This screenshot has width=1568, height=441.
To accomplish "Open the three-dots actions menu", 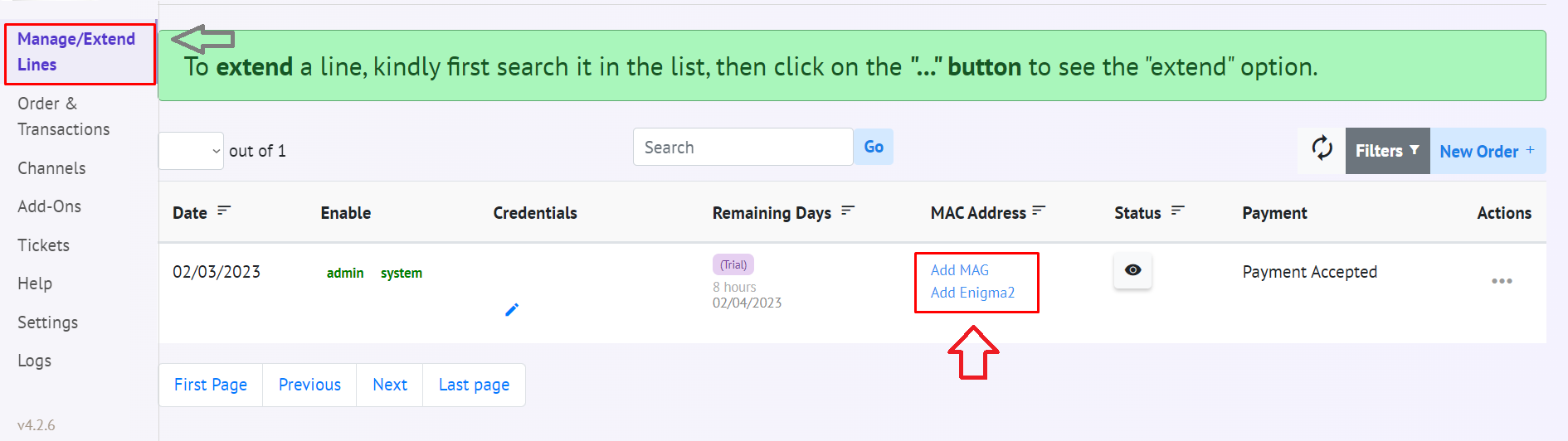I will [x=1502, y=281].
